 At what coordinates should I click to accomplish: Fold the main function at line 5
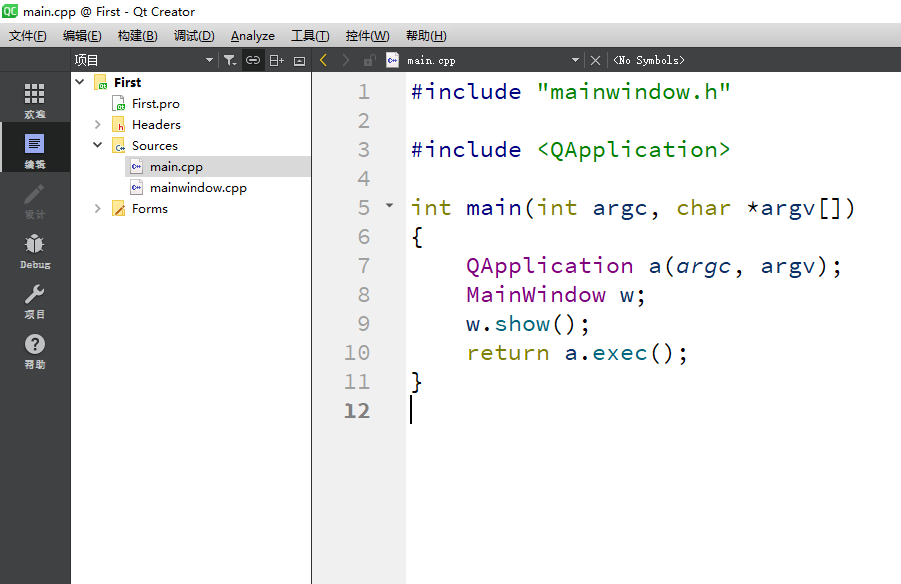[x=390, y=205]
